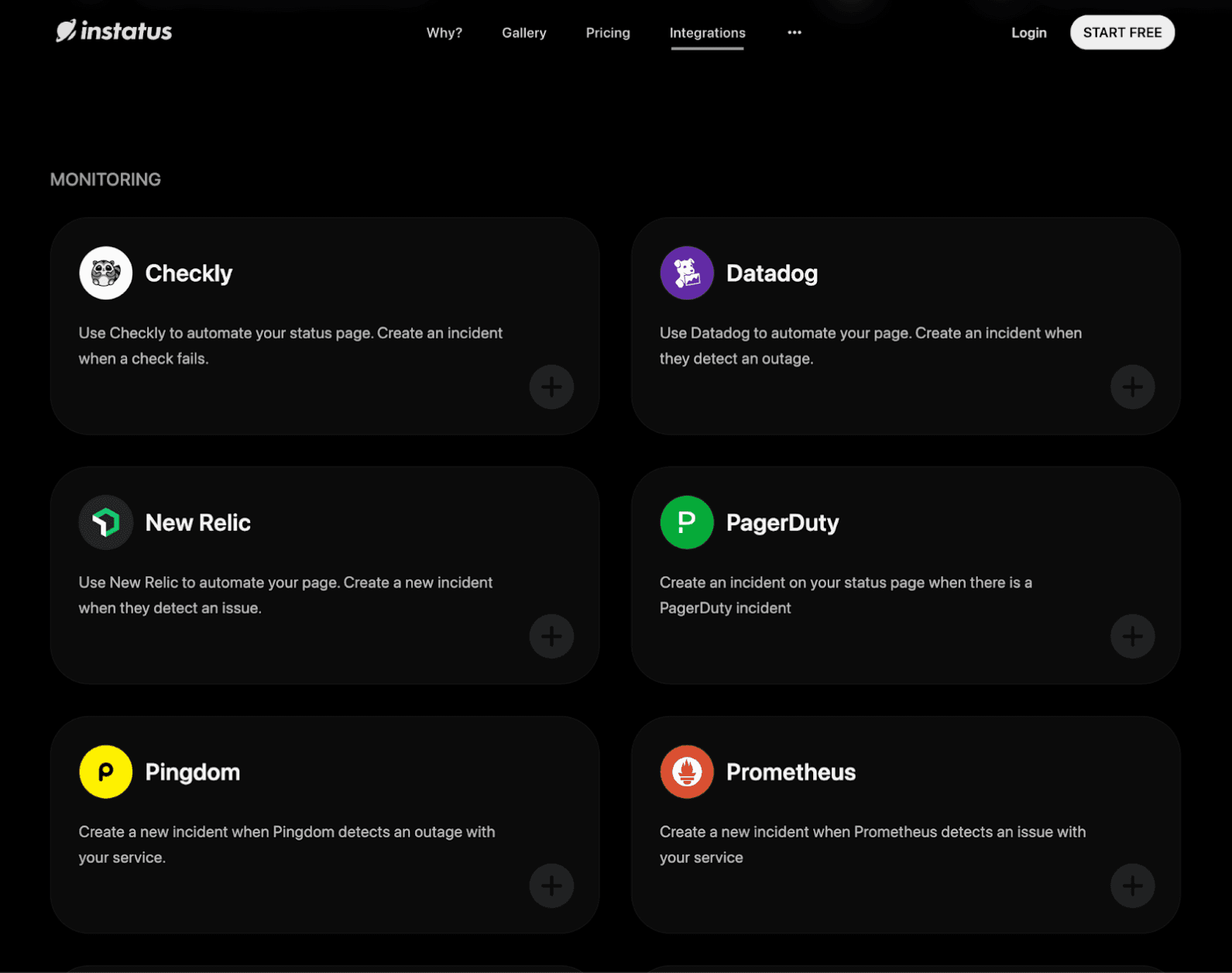Click the Checkly raccoon icon
The width and height of the screenshot is (1232, 973).
106,273
